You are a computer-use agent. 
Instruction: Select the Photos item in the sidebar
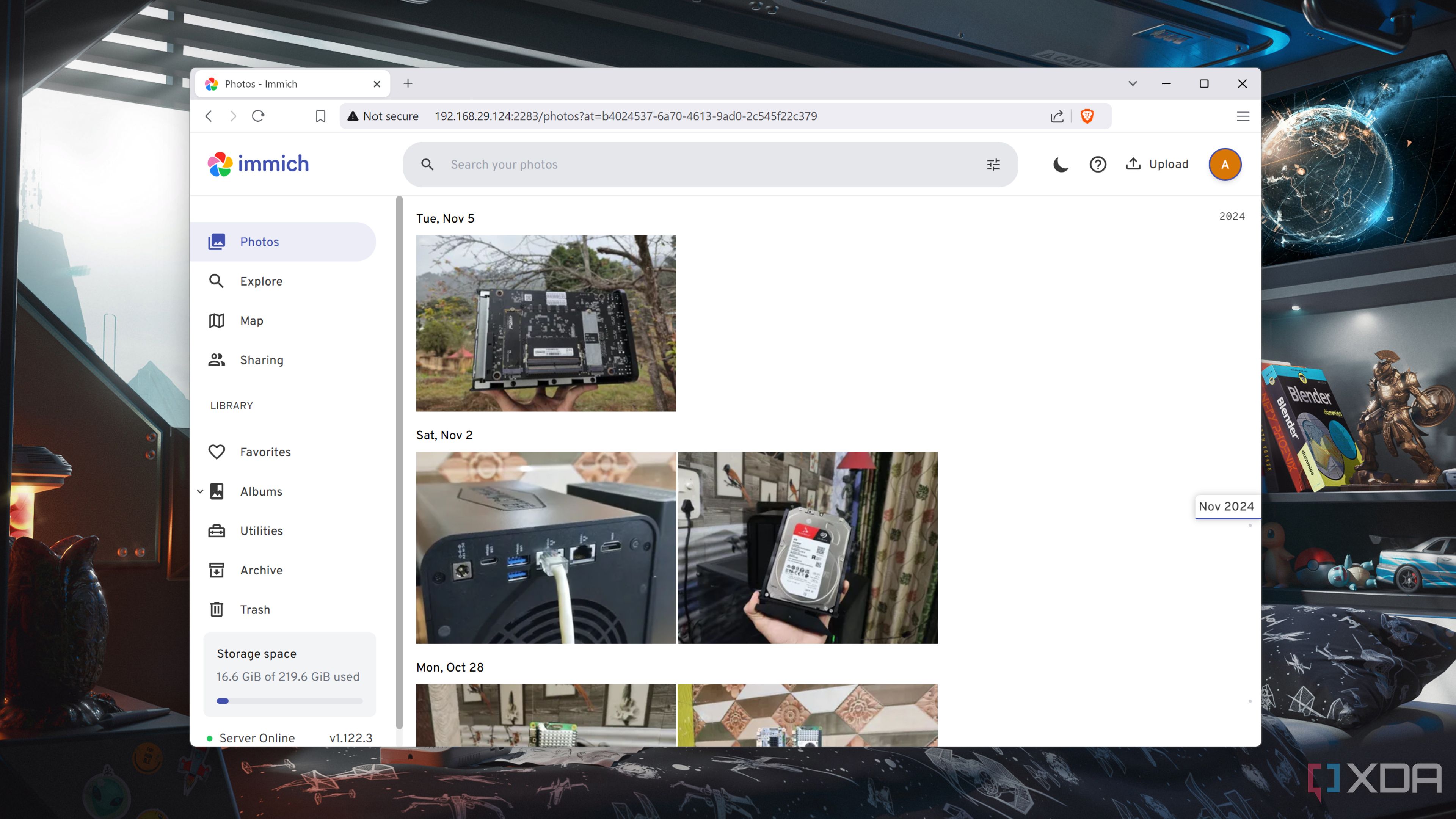[259, 242]
